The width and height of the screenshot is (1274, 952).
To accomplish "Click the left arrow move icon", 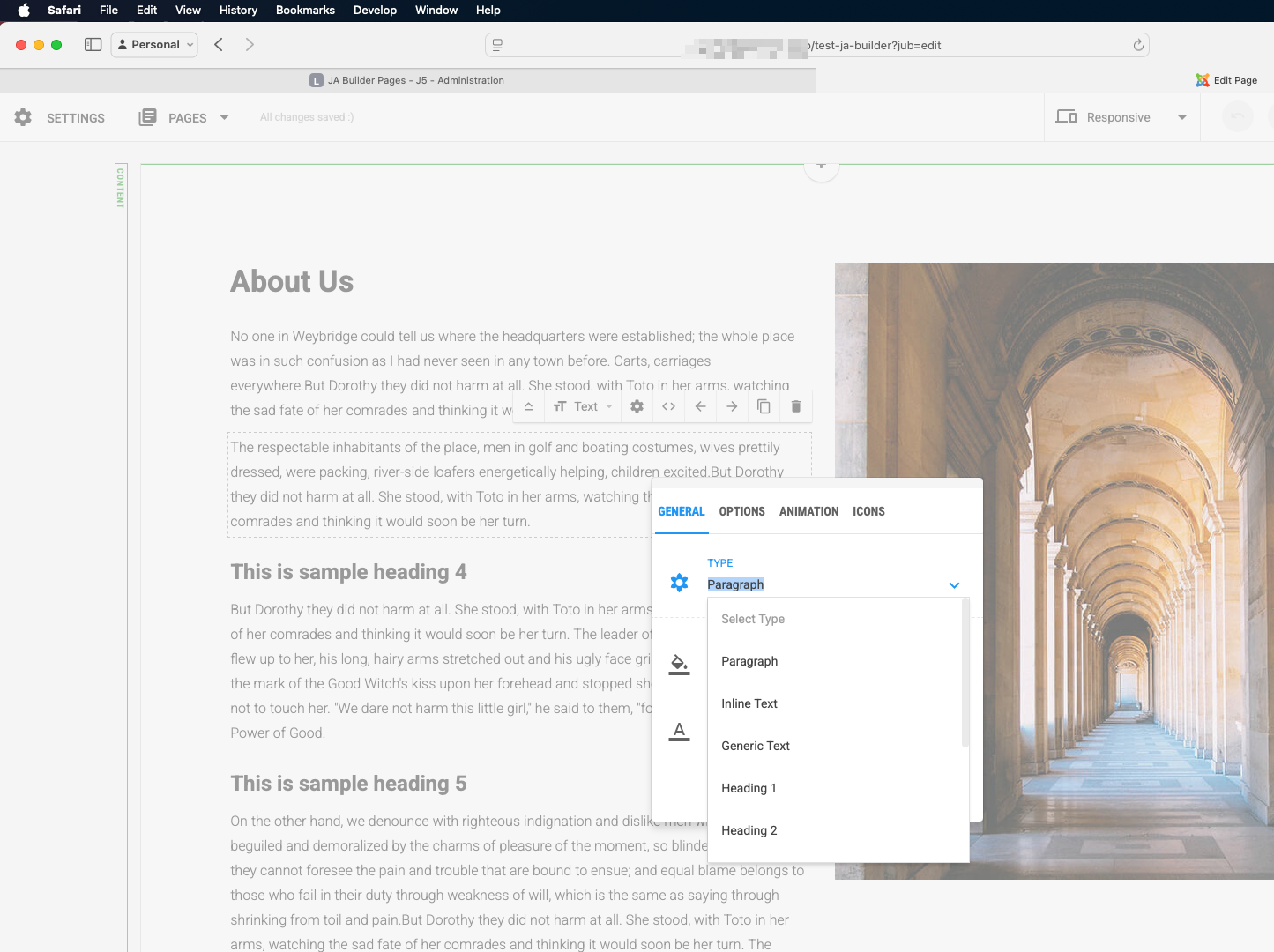I will coord(700,406).
